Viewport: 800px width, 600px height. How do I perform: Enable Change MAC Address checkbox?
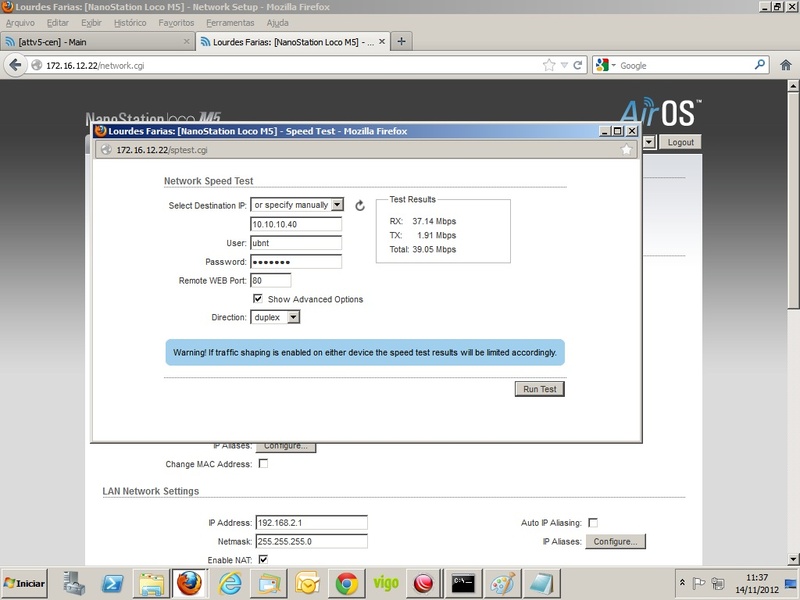point(263,464)
